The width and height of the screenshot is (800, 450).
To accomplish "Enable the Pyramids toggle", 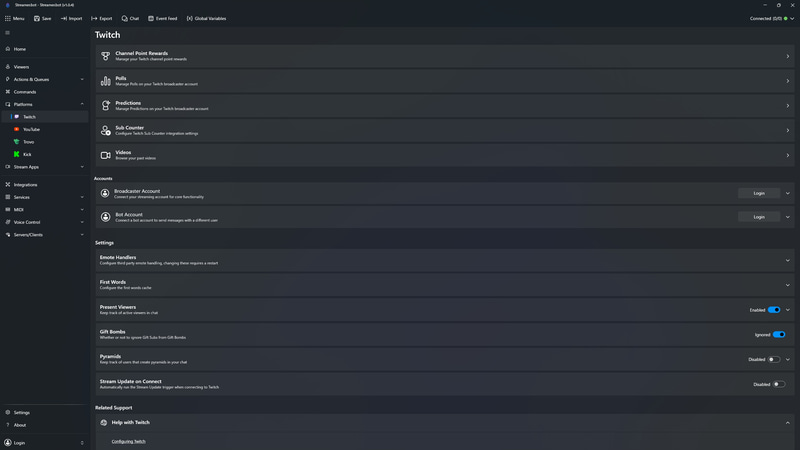I will pos(774,359).
